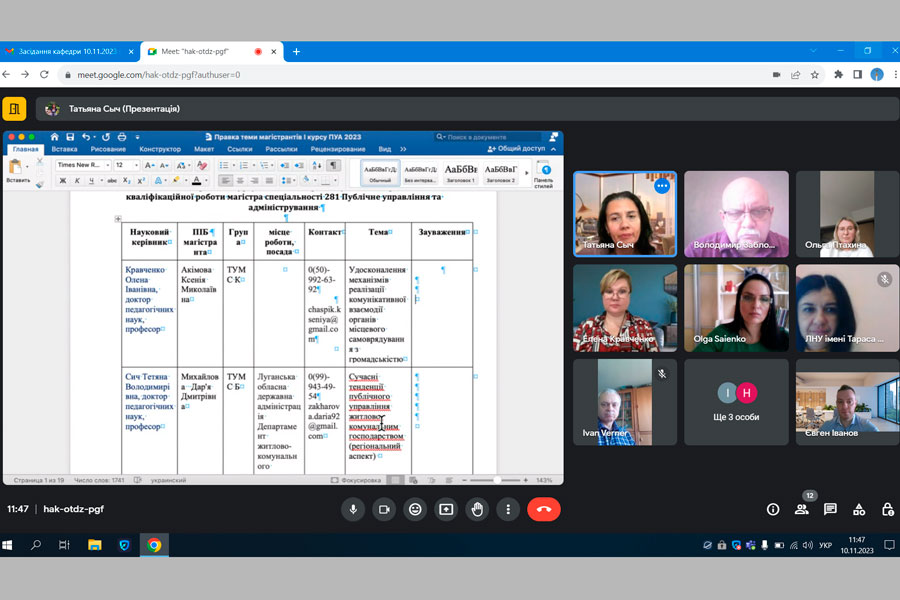
Task: Apply text highlight color
Action: [176, 181]
